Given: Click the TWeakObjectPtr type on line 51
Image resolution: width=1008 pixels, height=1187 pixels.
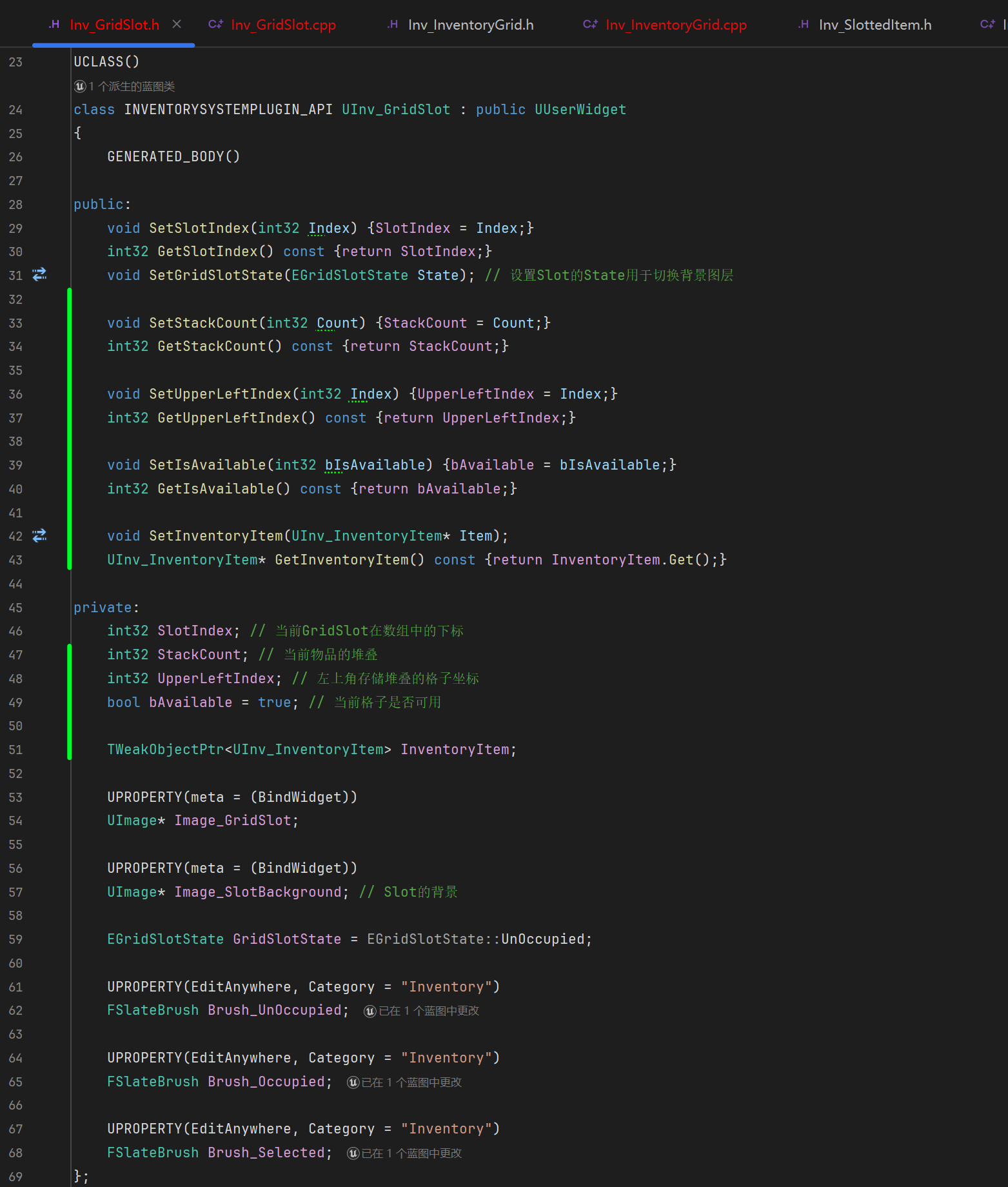Looking at the screenshot, I should click(x=166, y=750).
